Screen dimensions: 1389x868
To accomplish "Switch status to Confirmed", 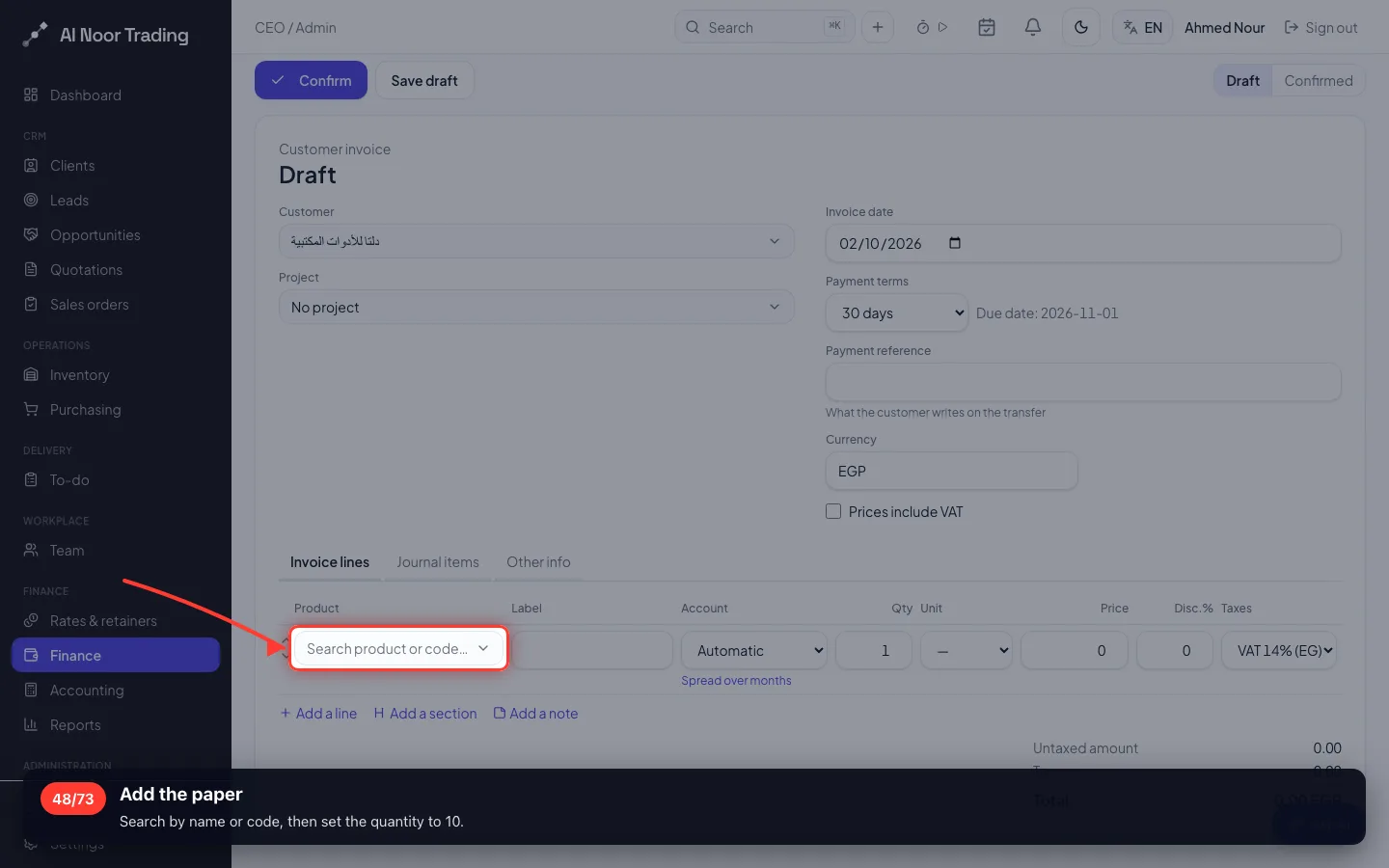I will pos(1319,81).
